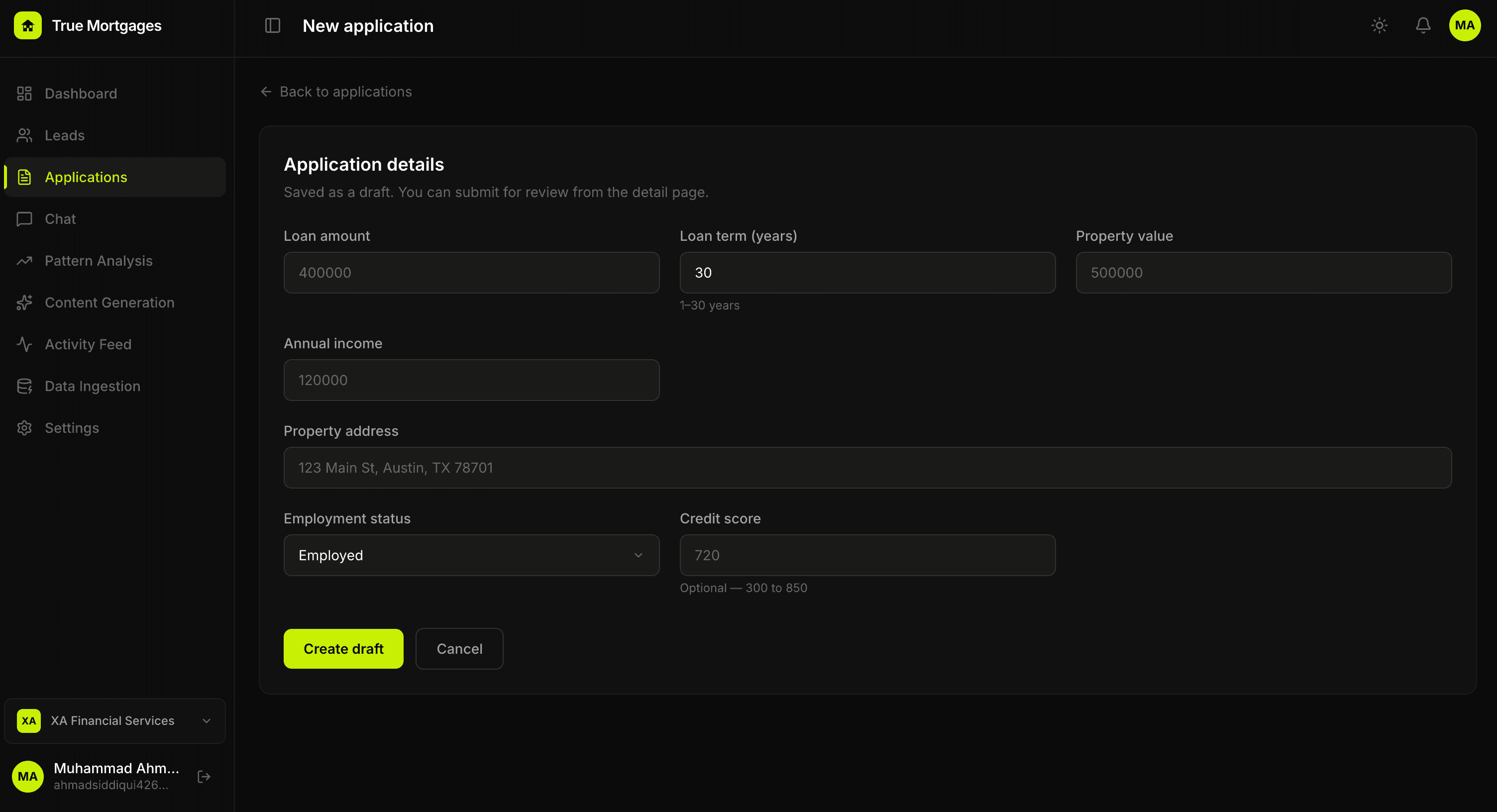Viewport: 1497px width, 812px height.
Task: Open Activity Feed from sidebar
Action: pos(115,344)
